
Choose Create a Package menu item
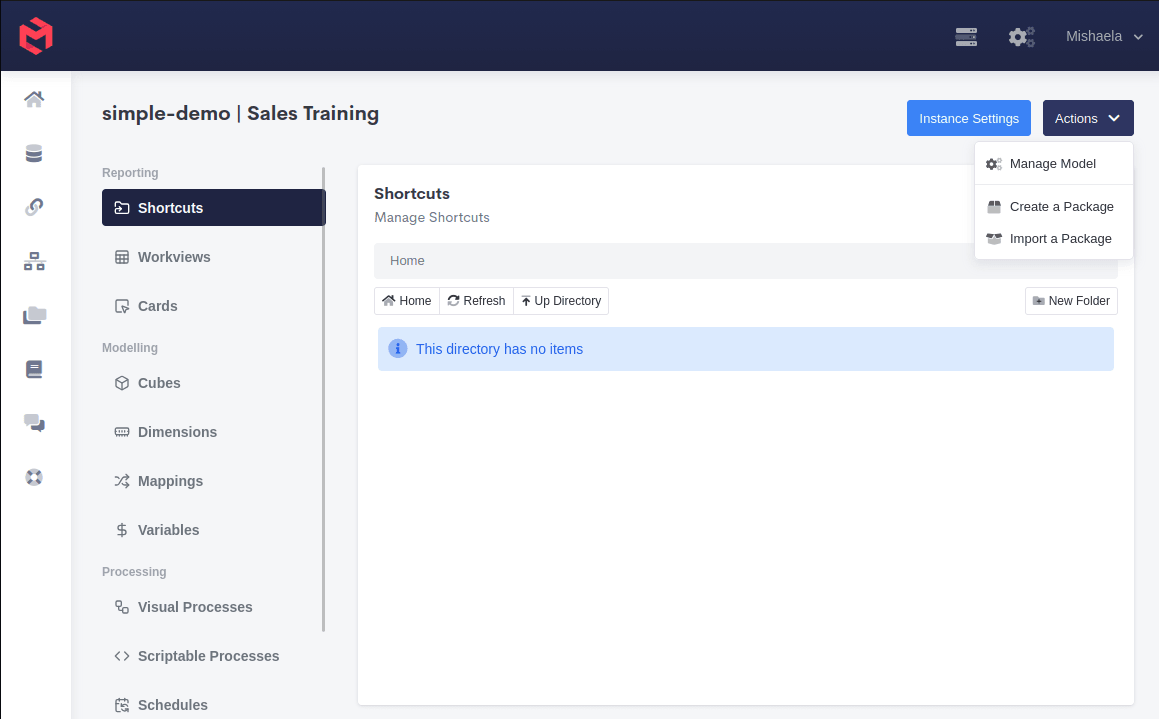click(1053, 207)
